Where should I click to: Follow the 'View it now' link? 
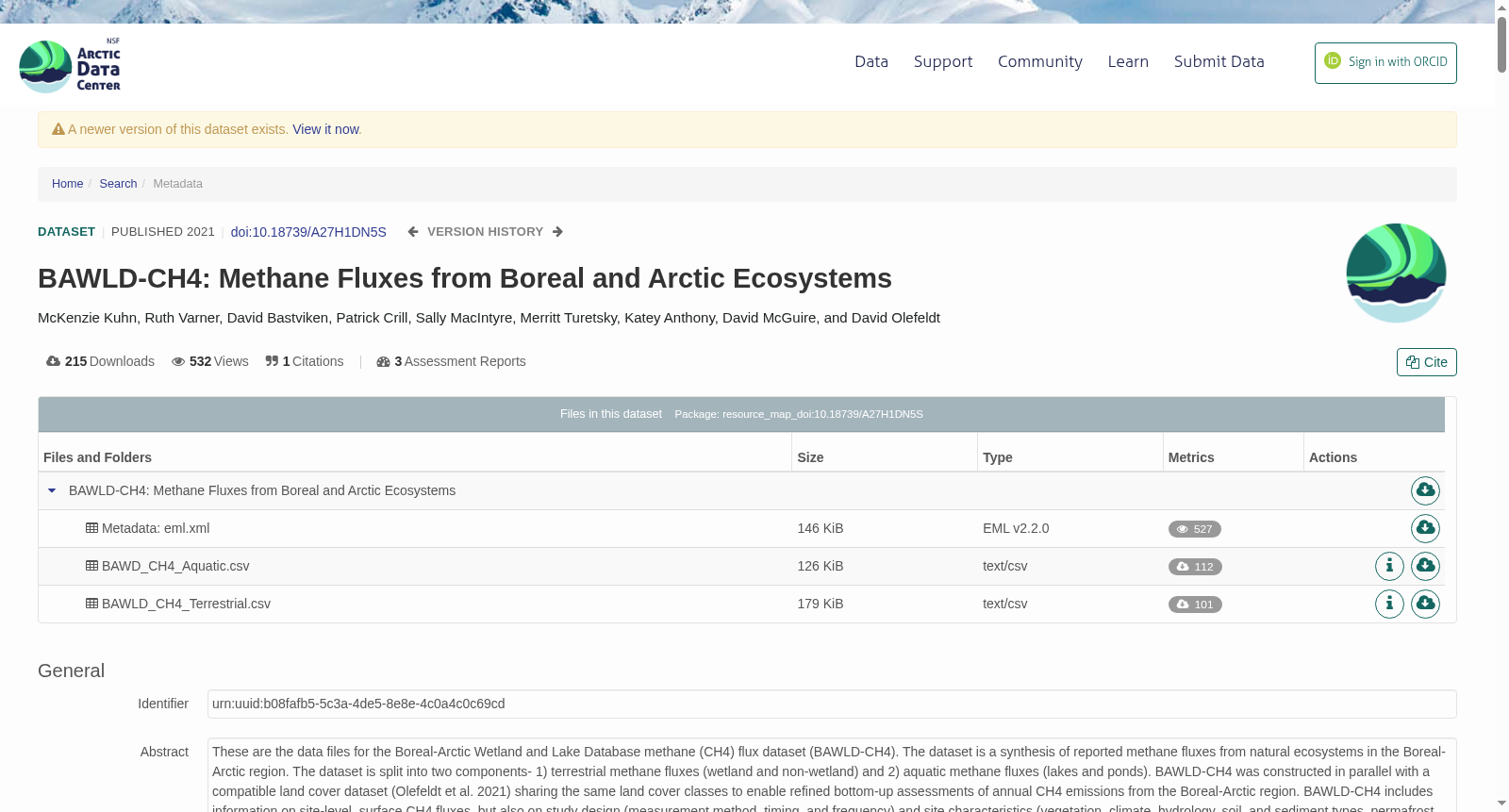[x=325, y=129]
